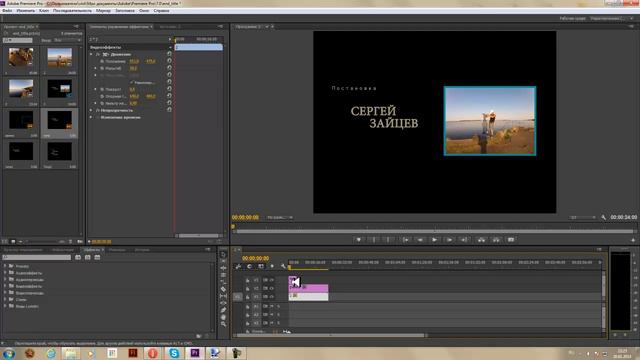
Task: Switch to the media browser tab
Action: point(23,249)
